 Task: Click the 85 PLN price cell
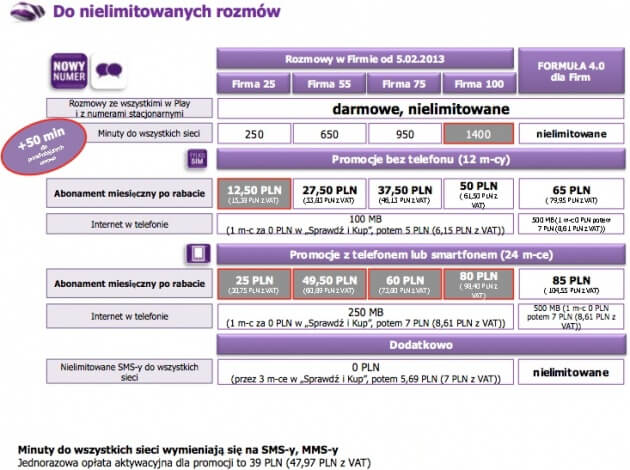coord(571,284)
